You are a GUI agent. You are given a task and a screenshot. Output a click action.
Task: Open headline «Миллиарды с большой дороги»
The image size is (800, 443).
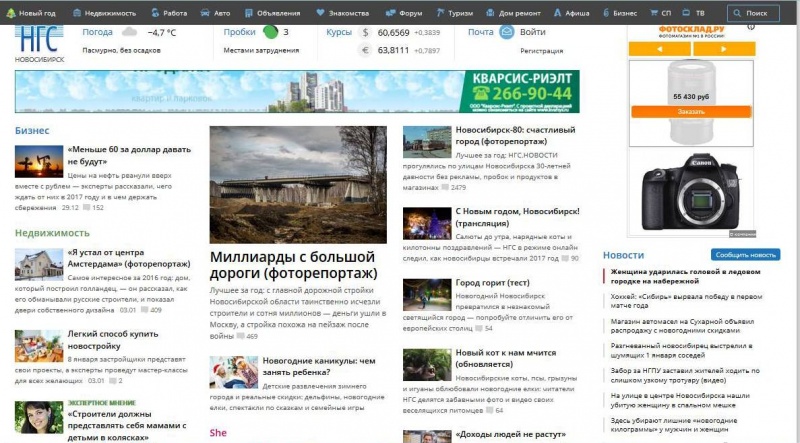(x=293, y=264)
